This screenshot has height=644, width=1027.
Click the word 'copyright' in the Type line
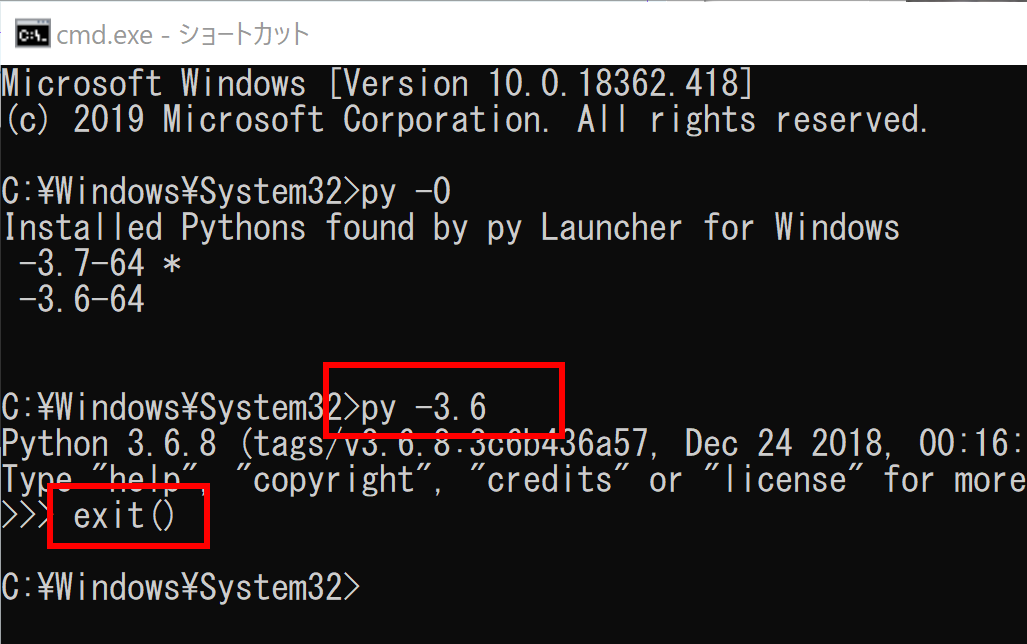pyautogui.click(x=333, y=480)
